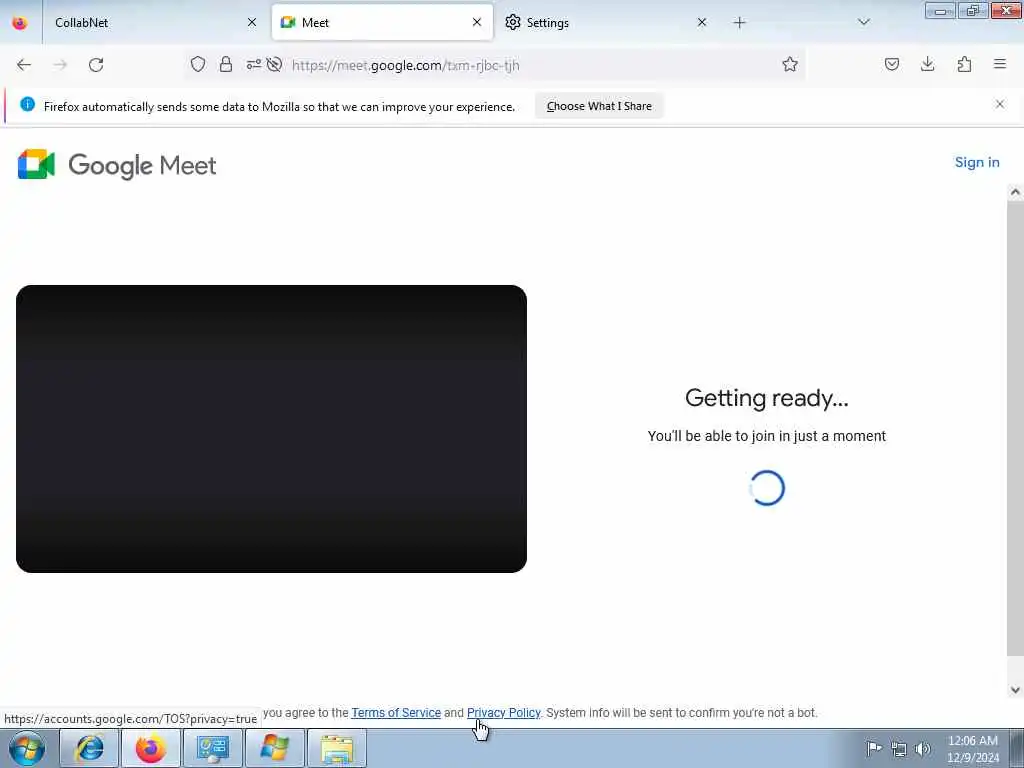Click the Choose What I Share button

coord(599,106)
